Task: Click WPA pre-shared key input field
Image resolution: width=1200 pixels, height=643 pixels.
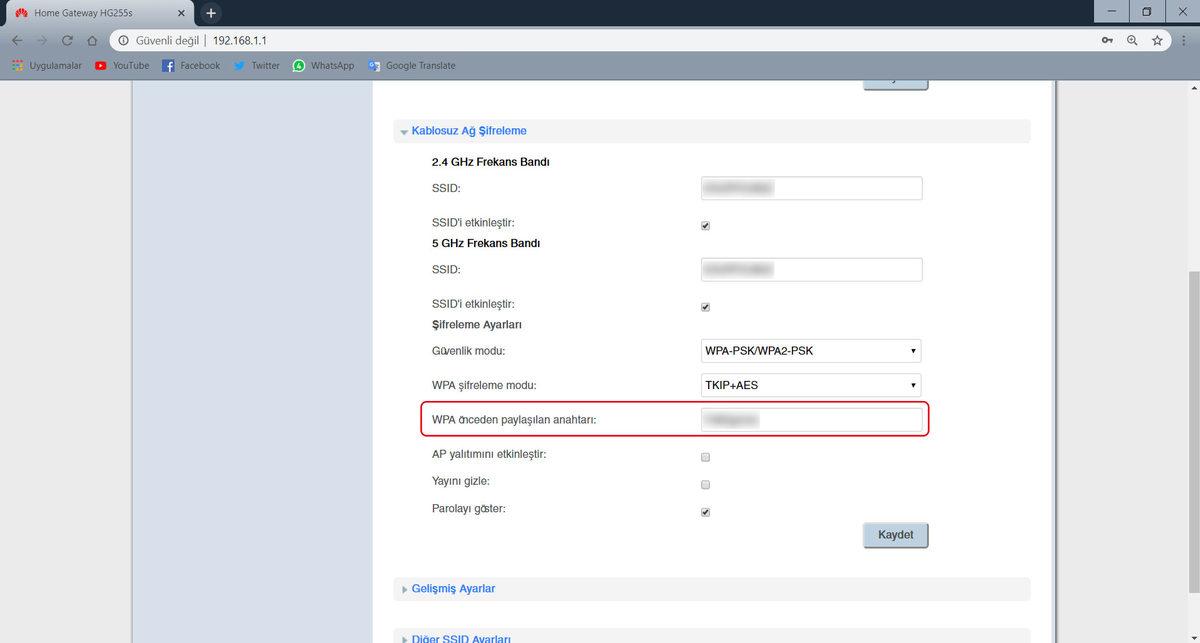Action: (x=811, y=420)
